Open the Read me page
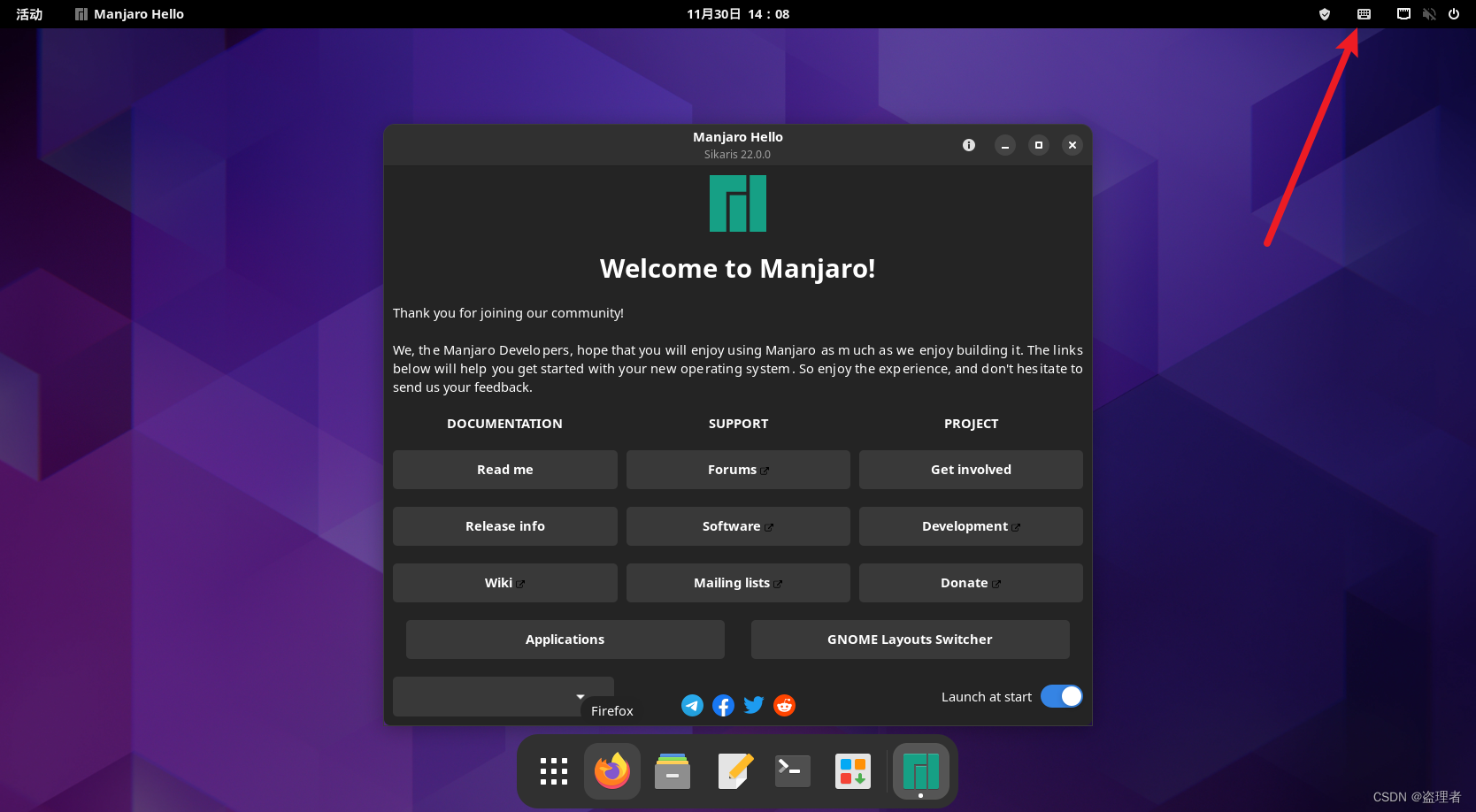The height and width of the screenshot is (812, 1476). [505, 470]
